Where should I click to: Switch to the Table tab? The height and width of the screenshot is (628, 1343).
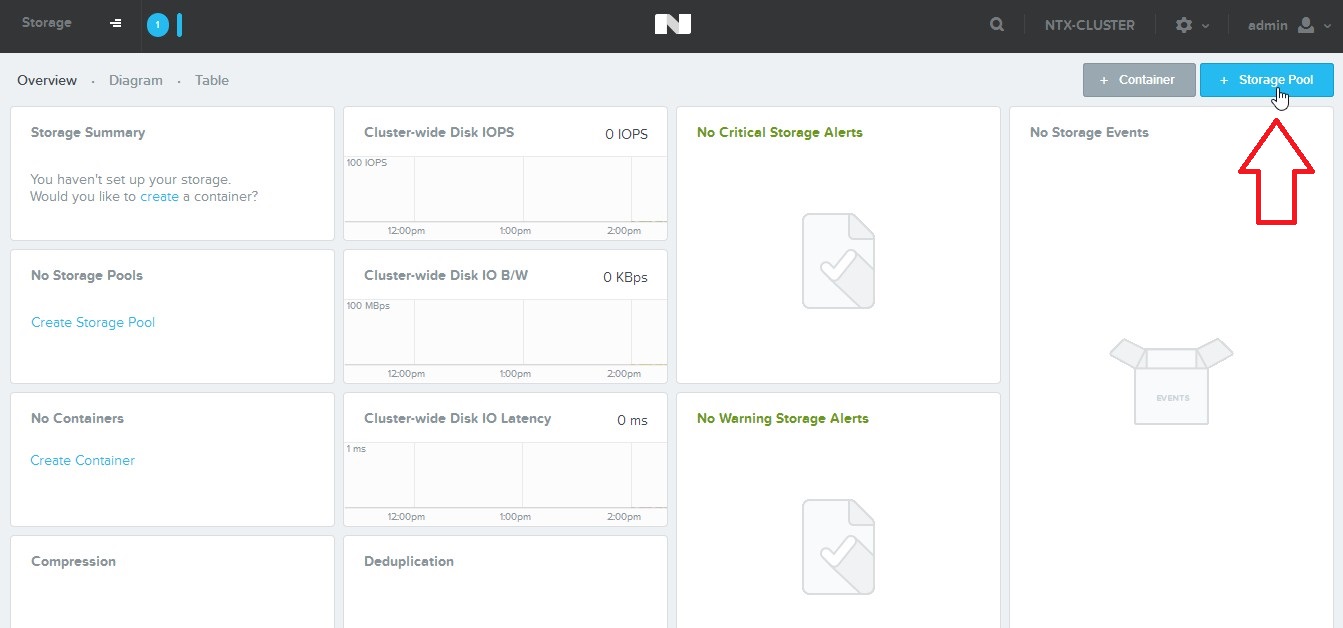coord(212,80)
